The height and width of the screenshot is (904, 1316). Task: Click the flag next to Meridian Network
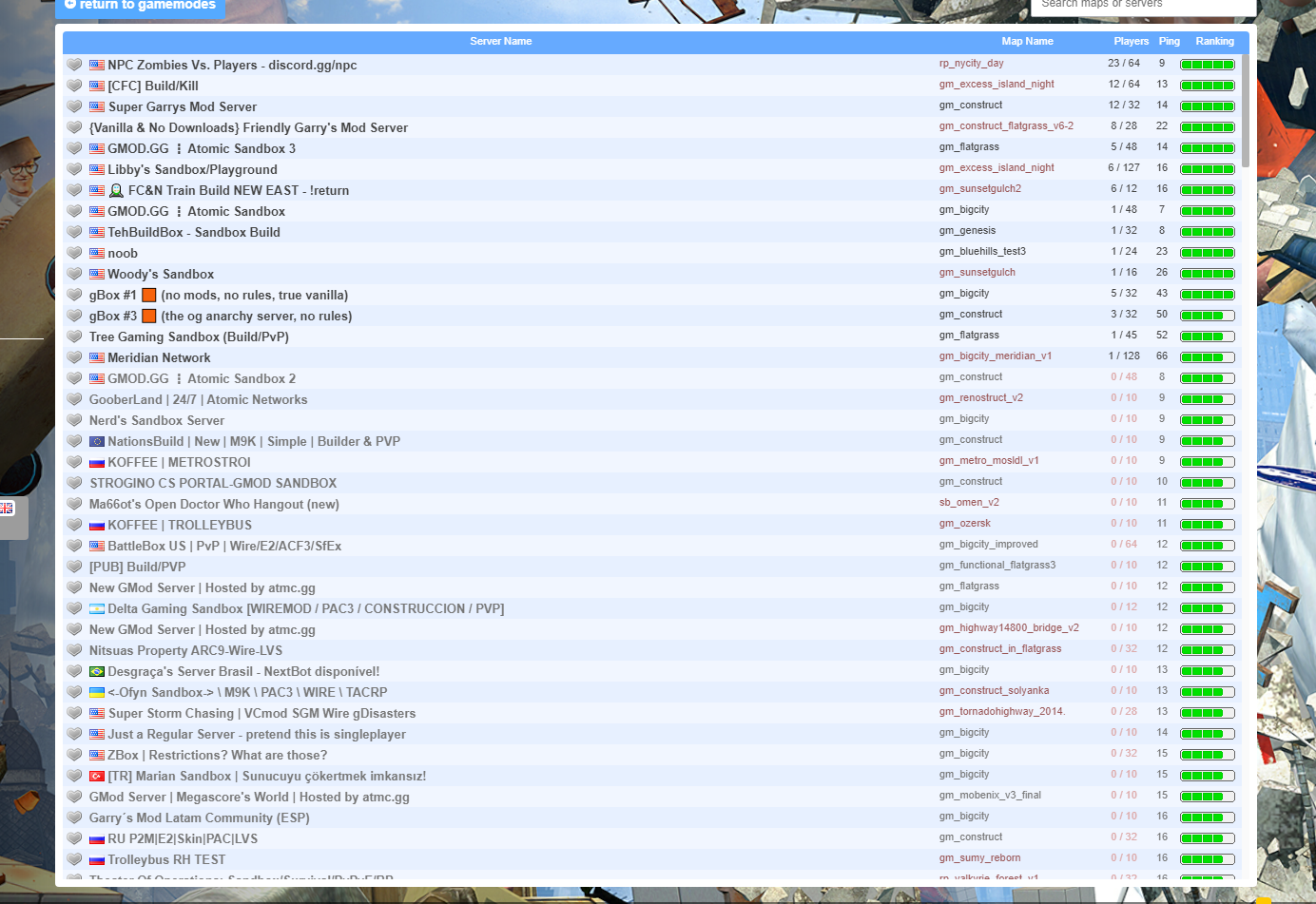(97, 358)
